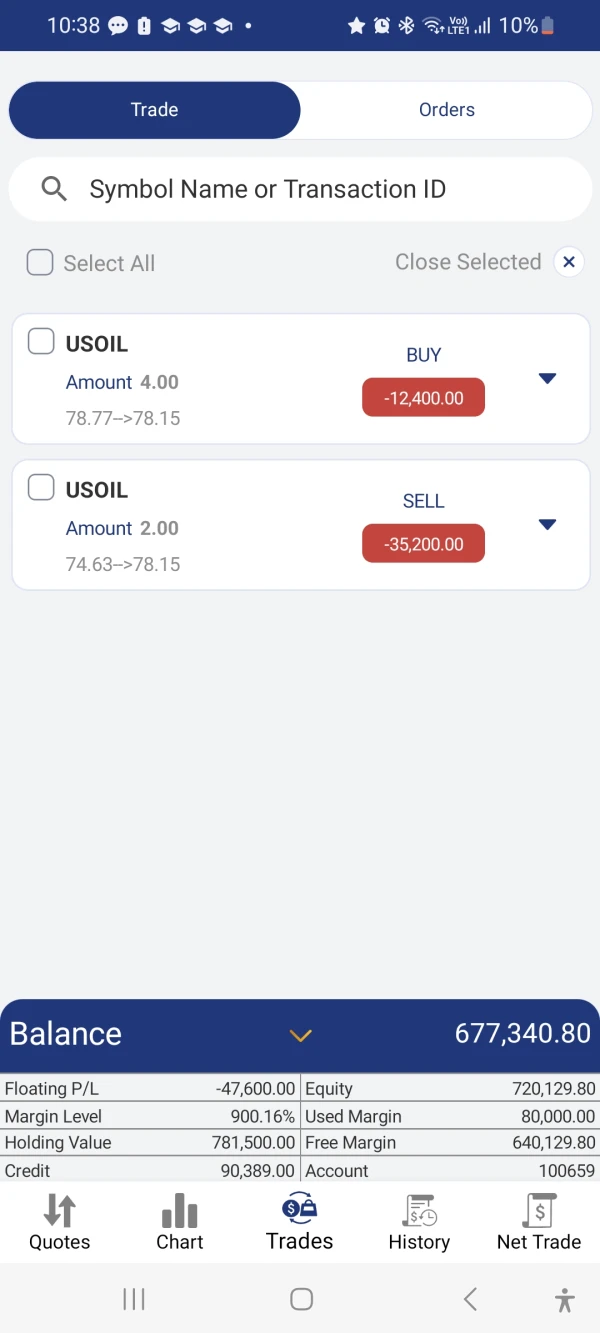
Task: Tick the USOIL BUY trade checkbox
Action: pos(41,342)
